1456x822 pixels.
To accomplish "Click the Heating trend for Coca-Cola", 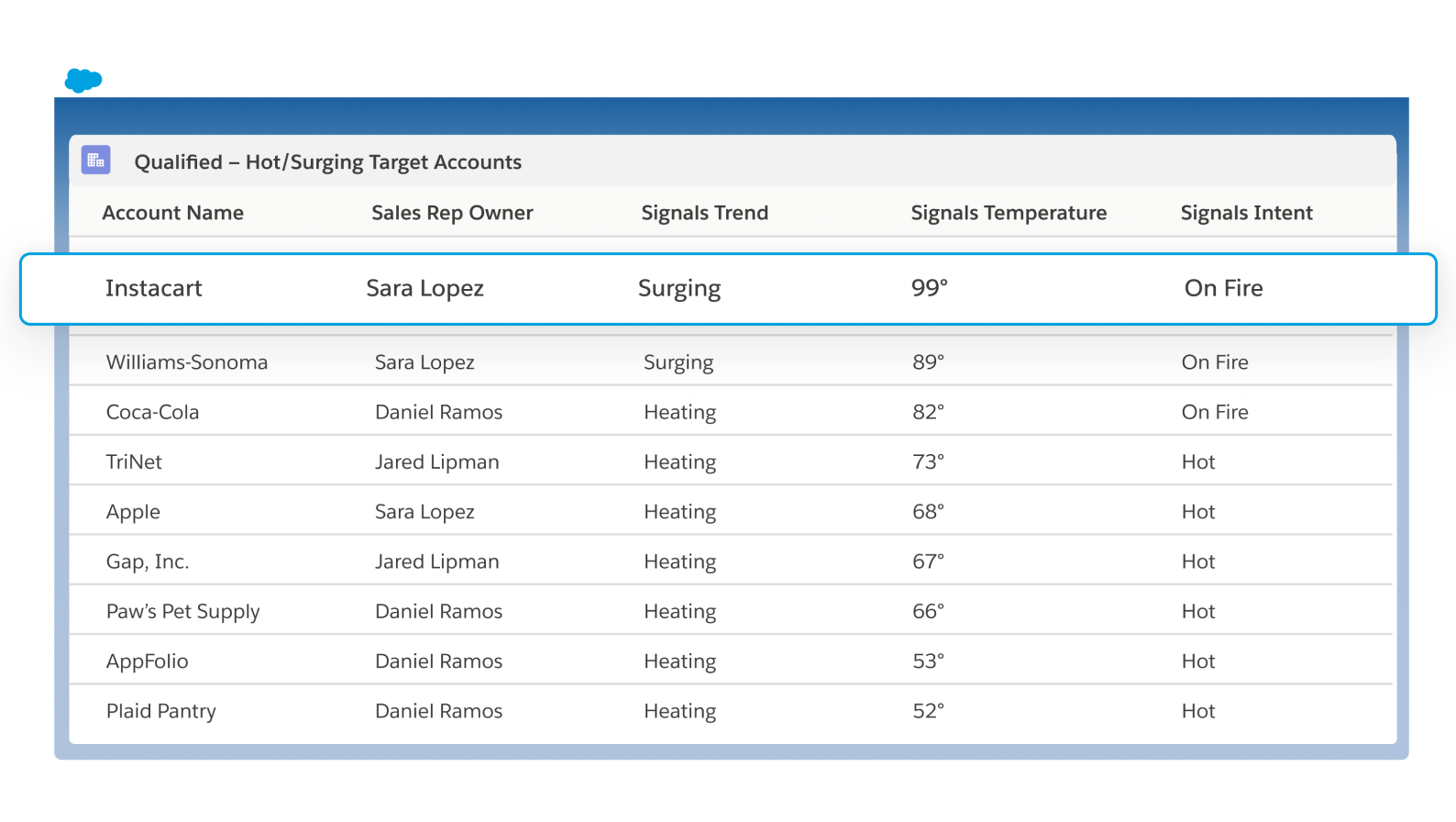I will (680, 413).
